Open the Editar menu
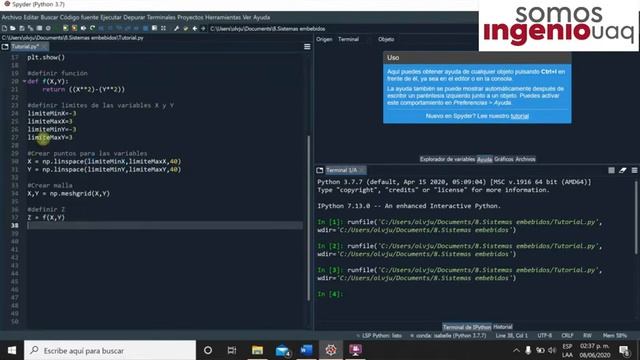 31,18
